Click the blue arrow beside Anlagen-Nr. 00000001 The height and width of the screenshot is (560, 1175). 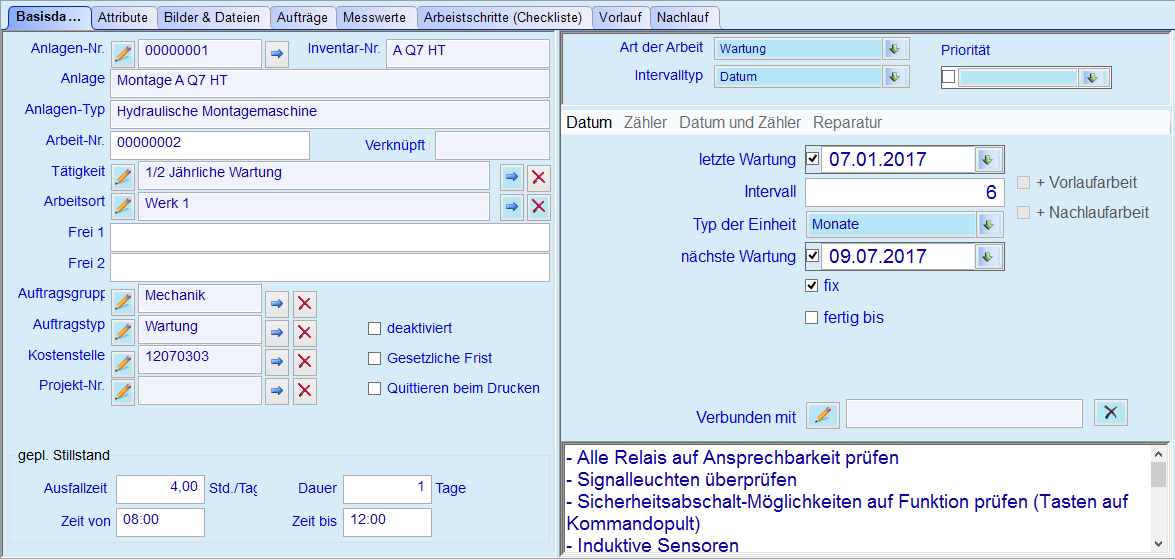(x=277, y=54)
